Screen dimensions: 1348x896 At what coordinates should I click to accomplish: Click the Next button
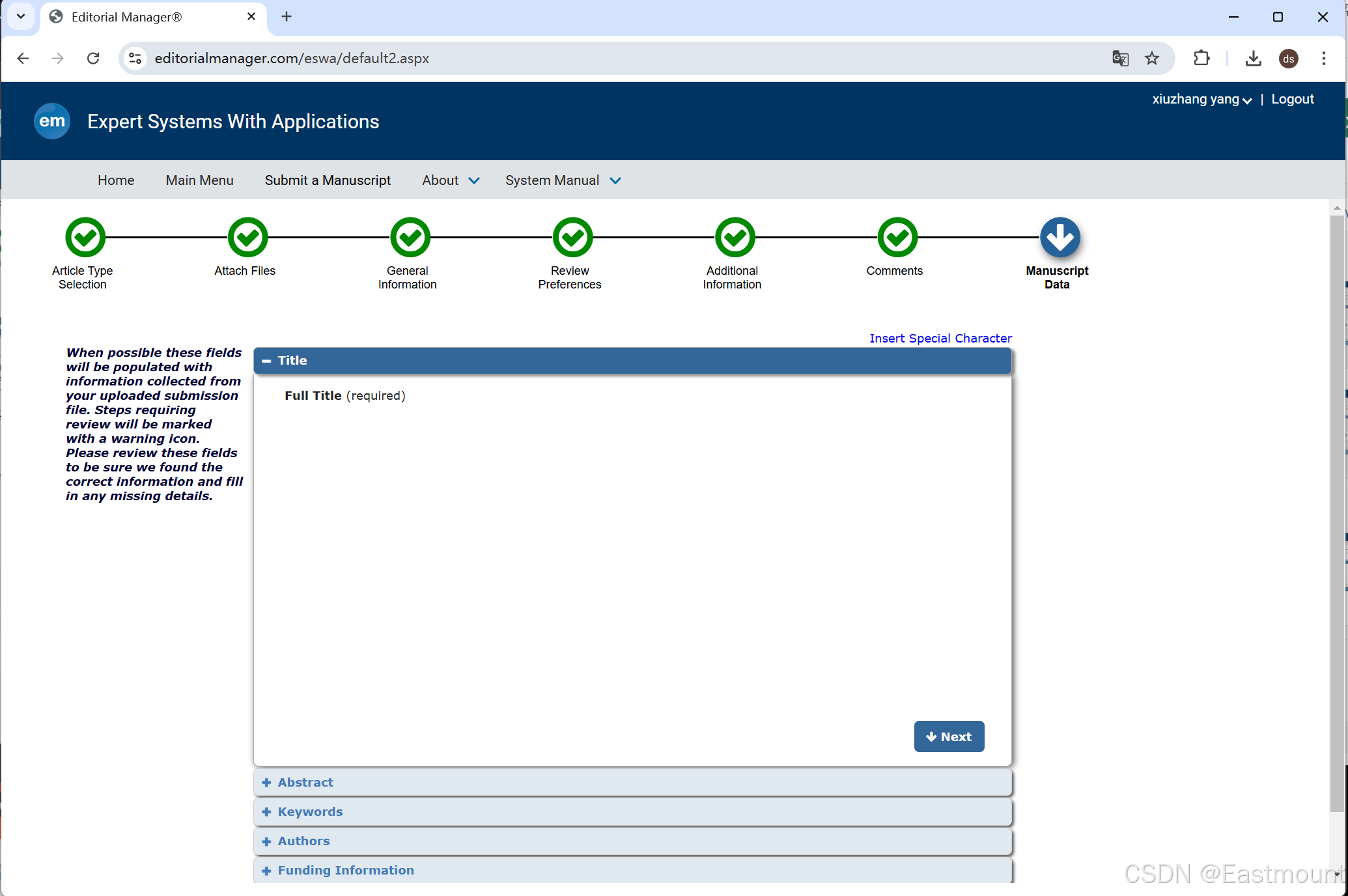tap(949, 736)
